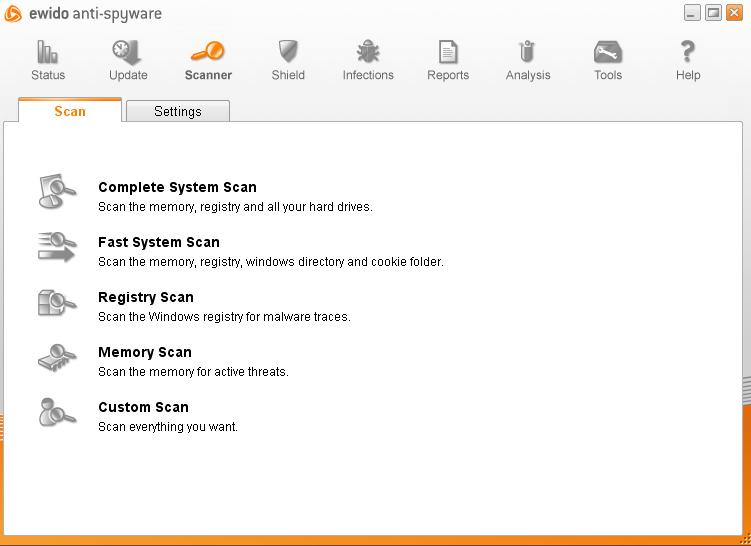Open the Reports document icon
Image resolution: width=751 pixels, height=546 pixels.
[x=448, y=52]
